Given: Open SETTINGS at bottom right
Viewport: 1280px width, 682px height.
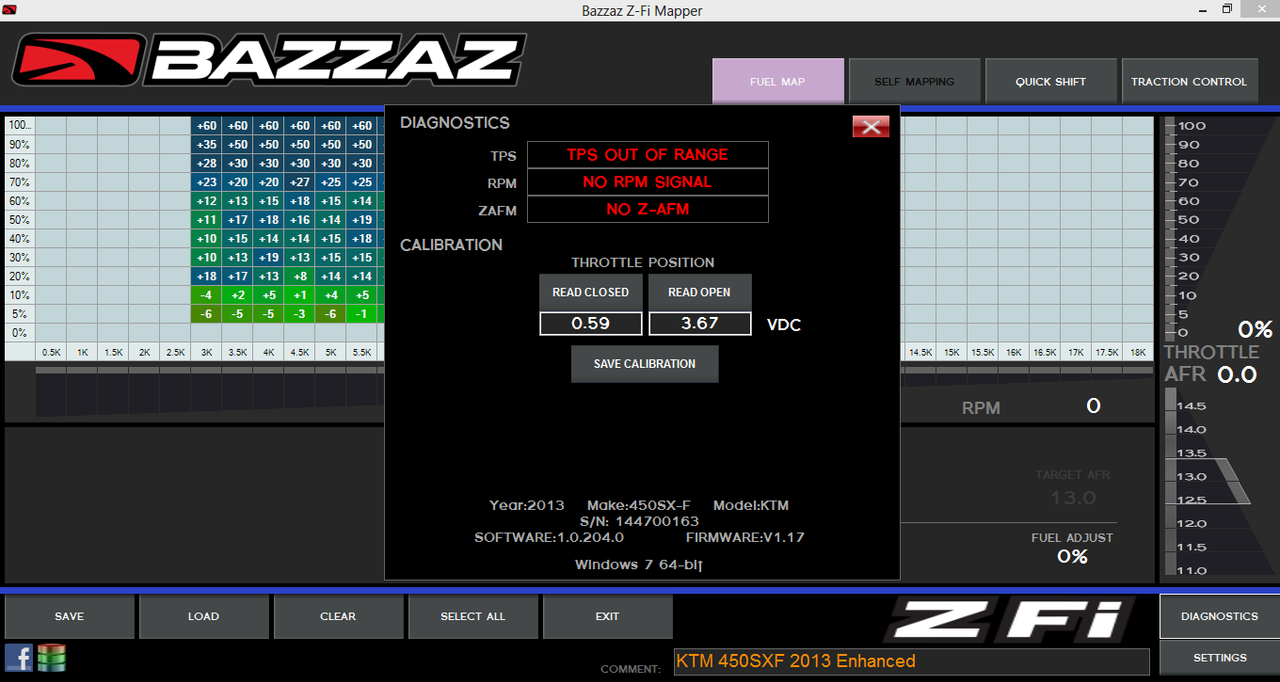Looking at the screenshot, I should pyautogui.click(x=1220, y=658).
